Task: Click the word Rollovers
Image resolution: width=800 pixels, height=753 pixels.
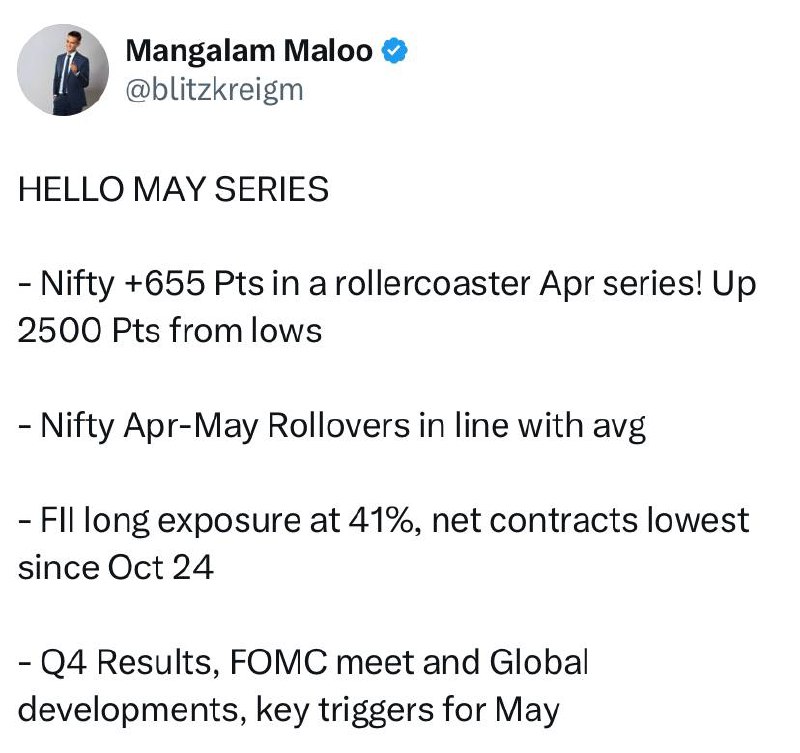Action: pyautogui.click(x=339, y=425)
